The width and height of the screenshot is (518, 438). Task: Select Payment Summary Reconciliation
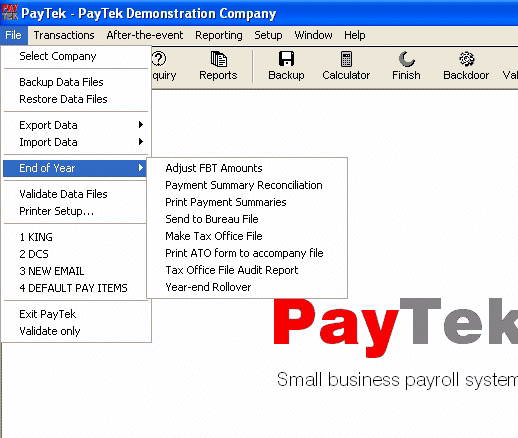[244, 185]
